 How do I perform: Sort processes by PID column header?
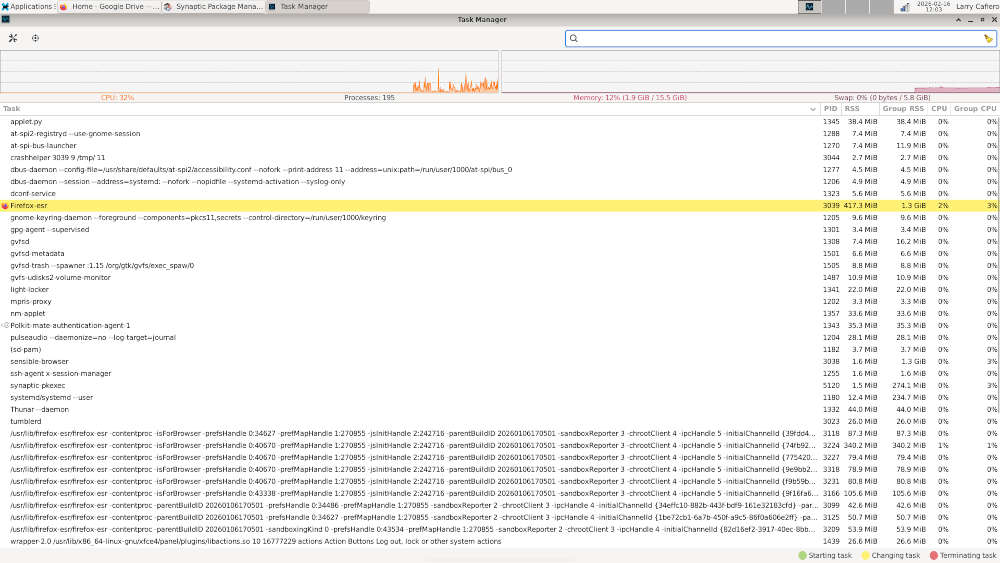pos(830,109)
